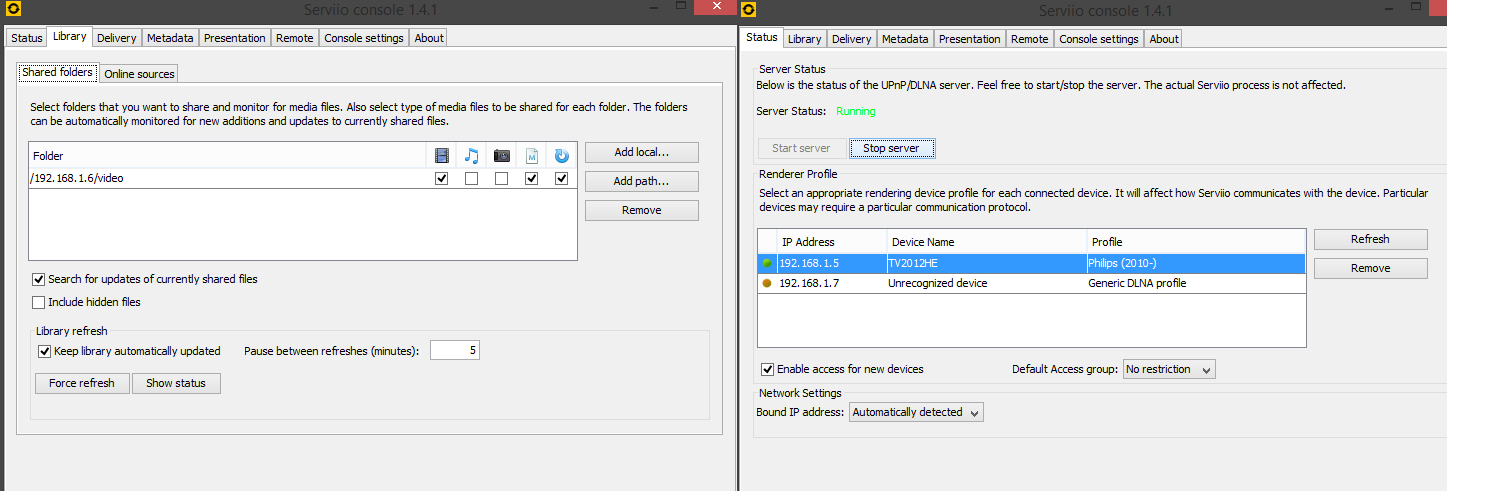Click the music note column header icon

(x=471, y=156)
